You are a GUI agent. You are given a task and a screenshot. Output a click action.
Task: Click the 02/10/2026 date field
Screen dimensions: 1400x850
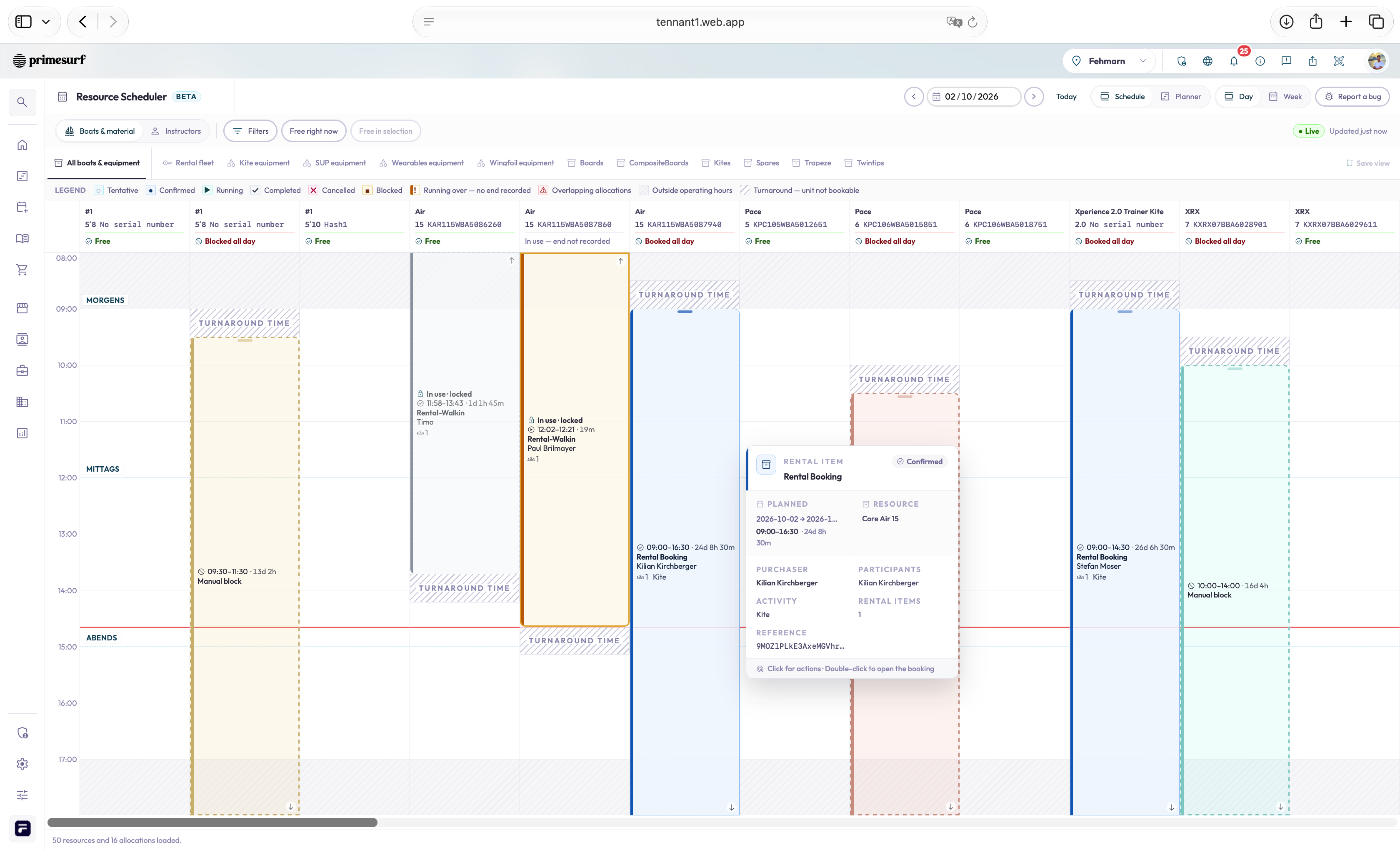tap(974, 97)
